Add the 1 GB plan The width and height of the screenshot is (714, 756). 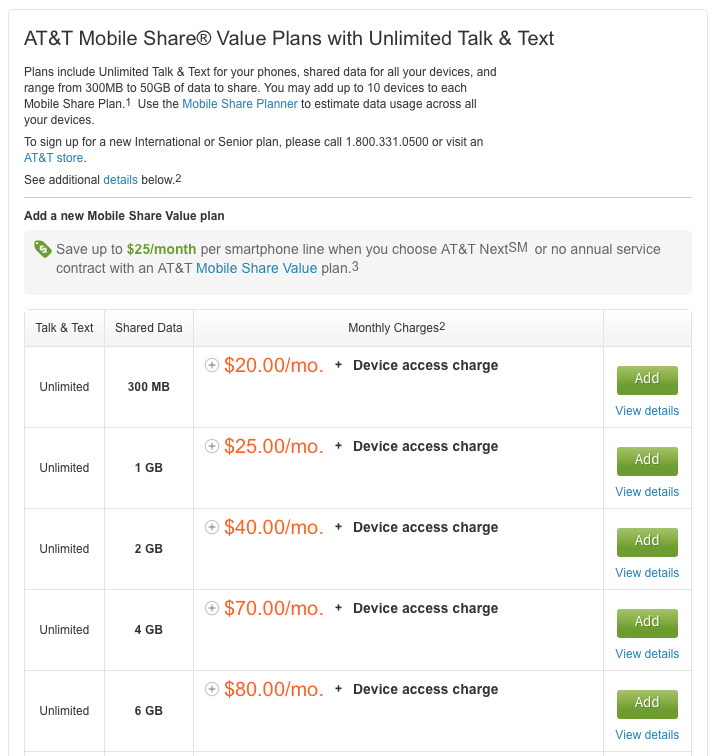click(647, 461)
